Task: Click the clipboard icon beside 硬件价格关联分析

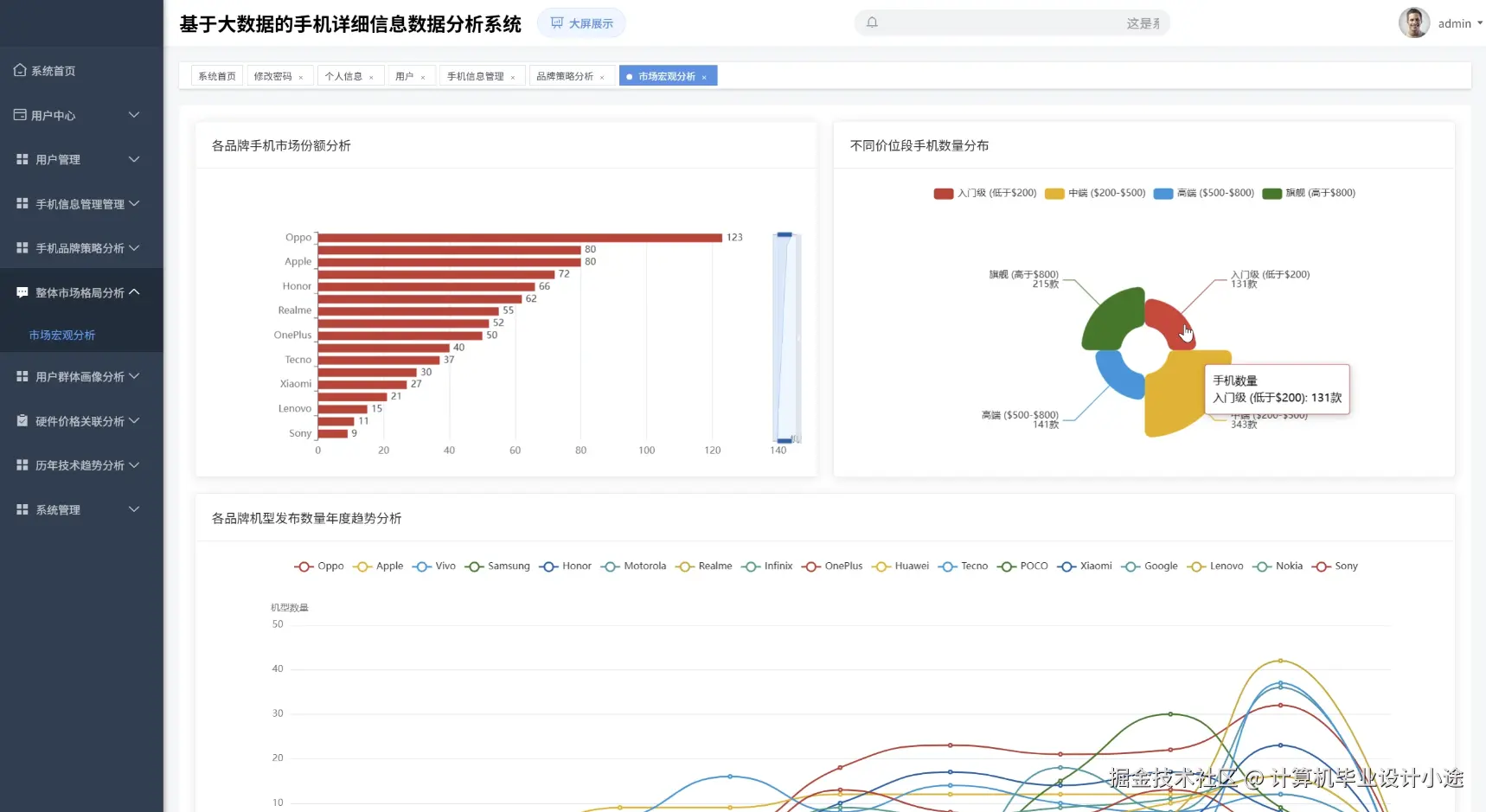Action: (22, 421)
